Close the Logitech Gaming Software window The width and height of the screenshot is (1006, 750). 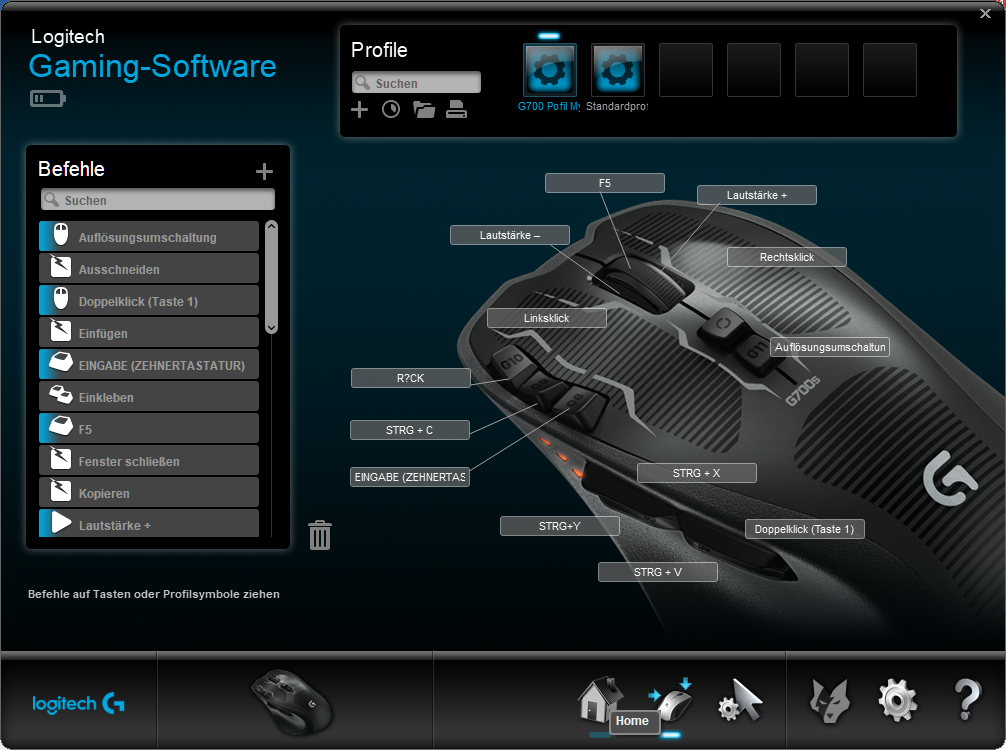(x=985, y=13)
